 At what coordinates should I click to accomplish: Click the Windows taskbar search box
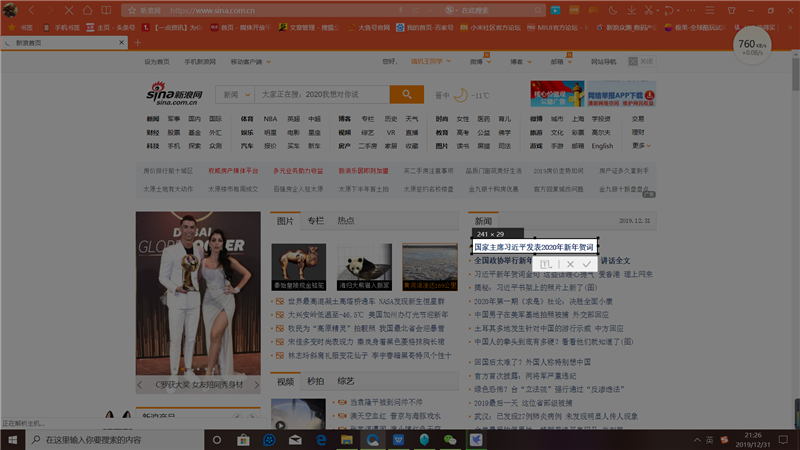[x=115, y=440]
